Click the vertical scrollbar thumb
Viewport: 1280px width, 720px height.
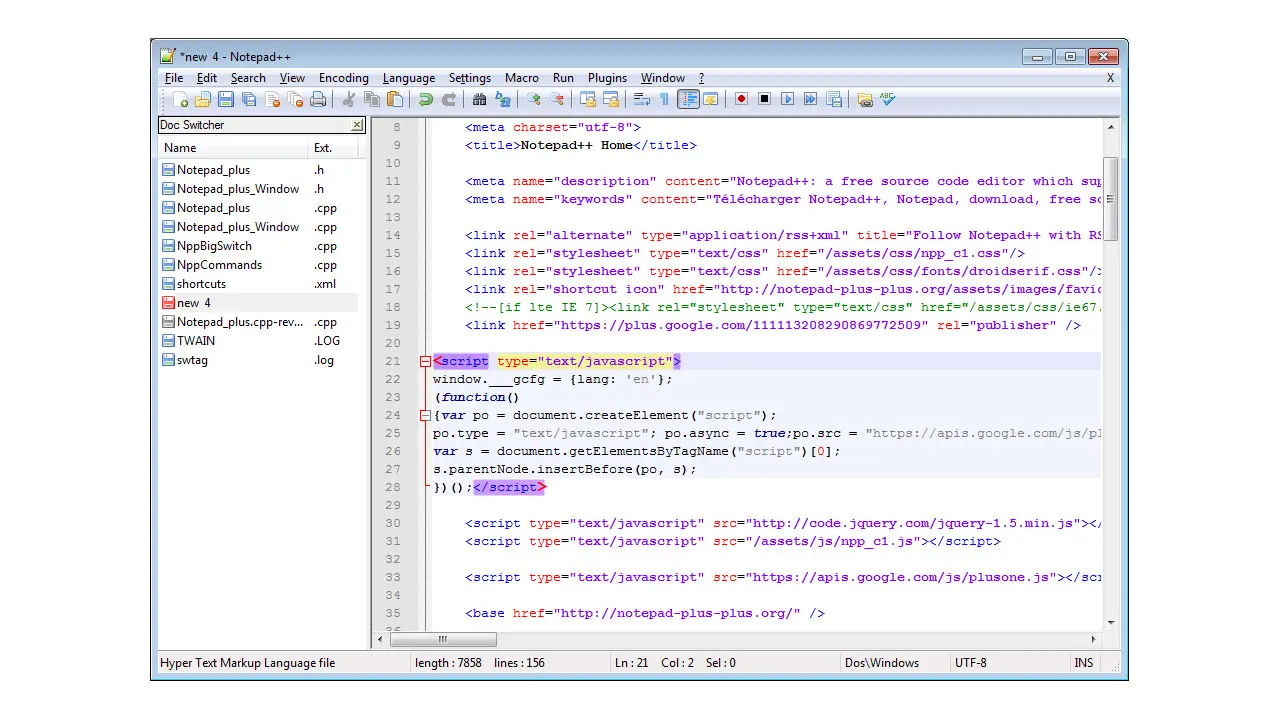(1110, 199)
